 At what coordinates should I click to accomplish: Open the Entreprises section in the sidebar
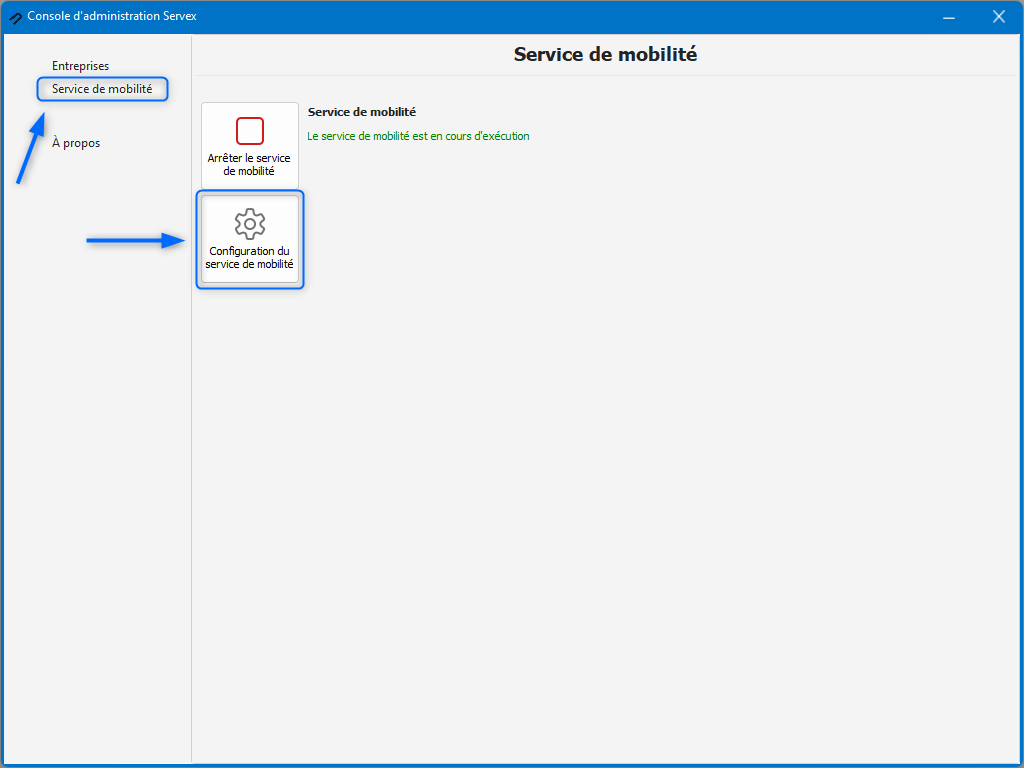[x=80, y=66]
